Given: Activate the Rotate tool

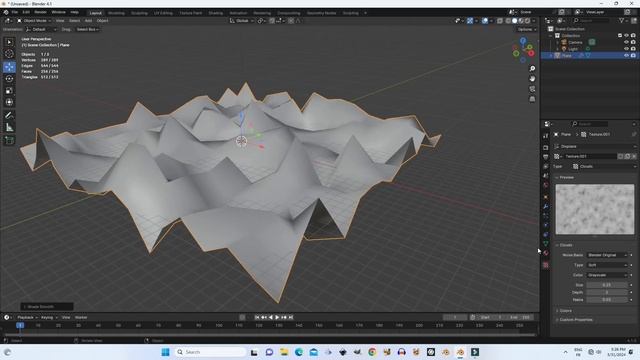Looking at the screenshot, I should 9,78.
